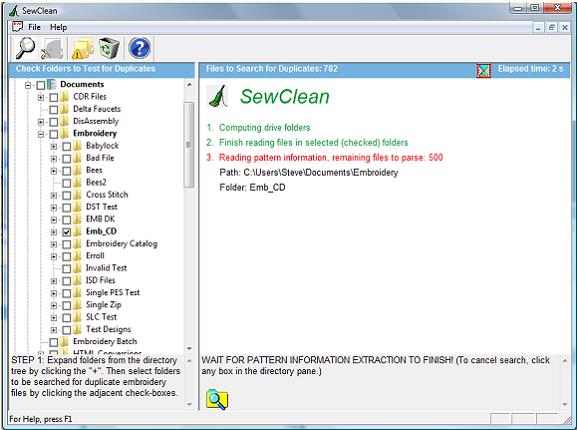This screenshot has height=430, width=577.
Task: Minimize the inner document window
Action: [538, 27]
